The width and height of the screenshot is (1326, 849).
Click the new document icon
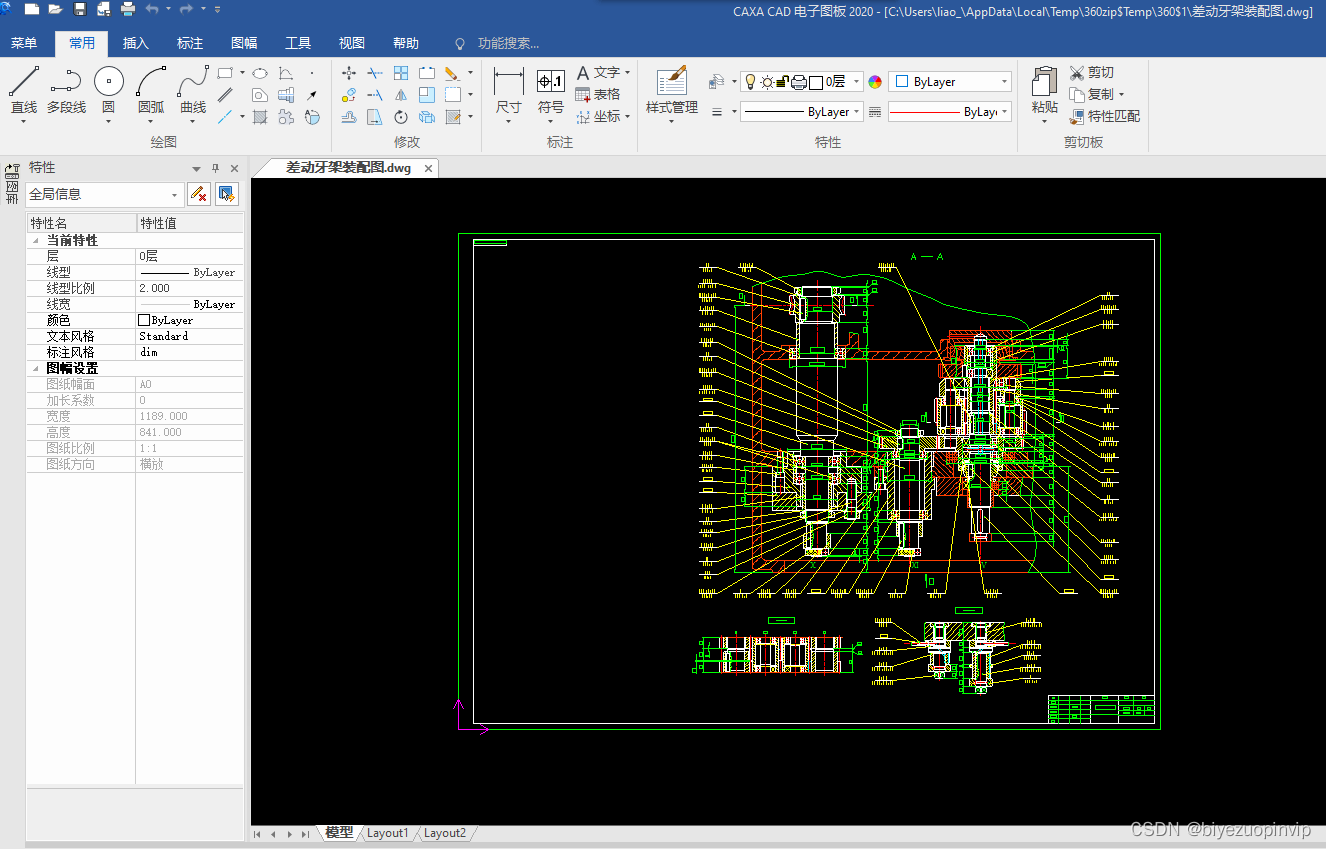pyautogui.click(x=32, y=9)
